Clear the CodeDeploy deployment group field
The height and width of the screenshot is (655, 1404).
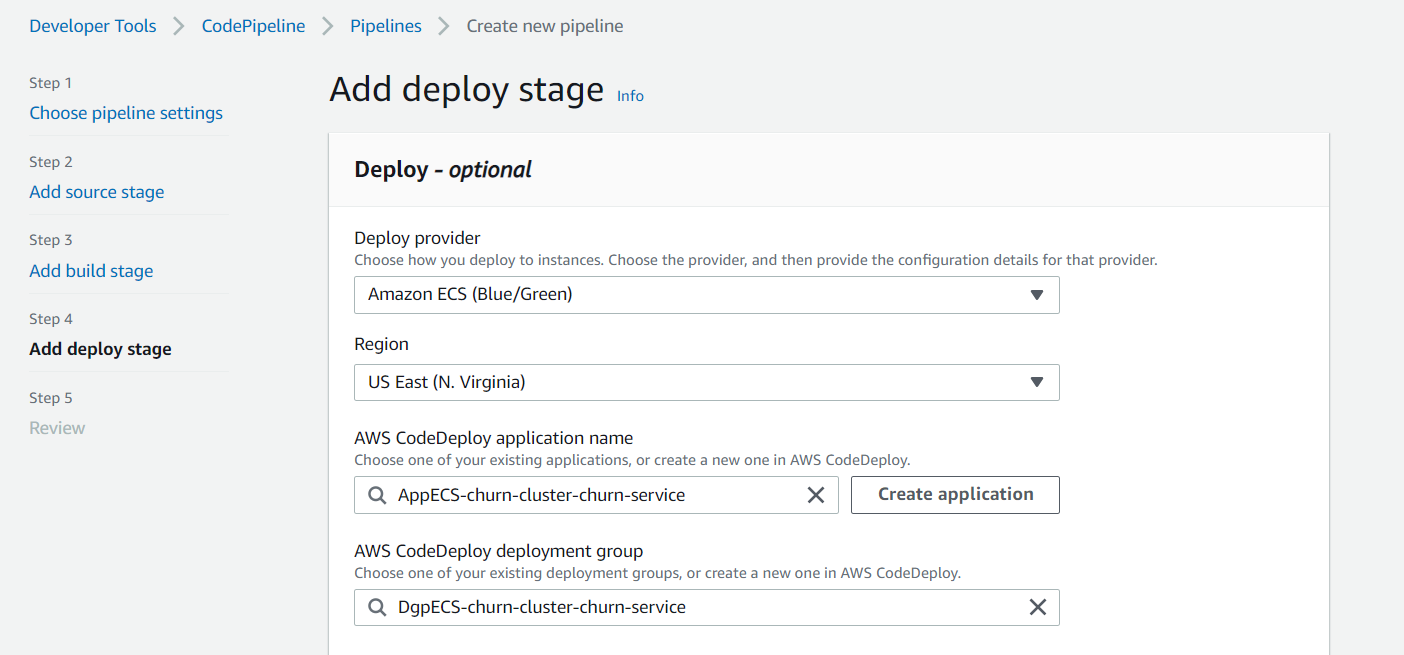coord(1038,607)
